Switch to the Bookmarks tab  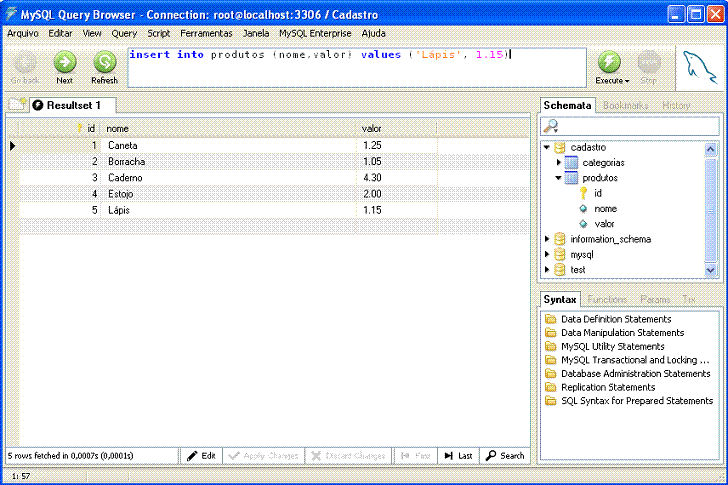(x=625, y=105)
